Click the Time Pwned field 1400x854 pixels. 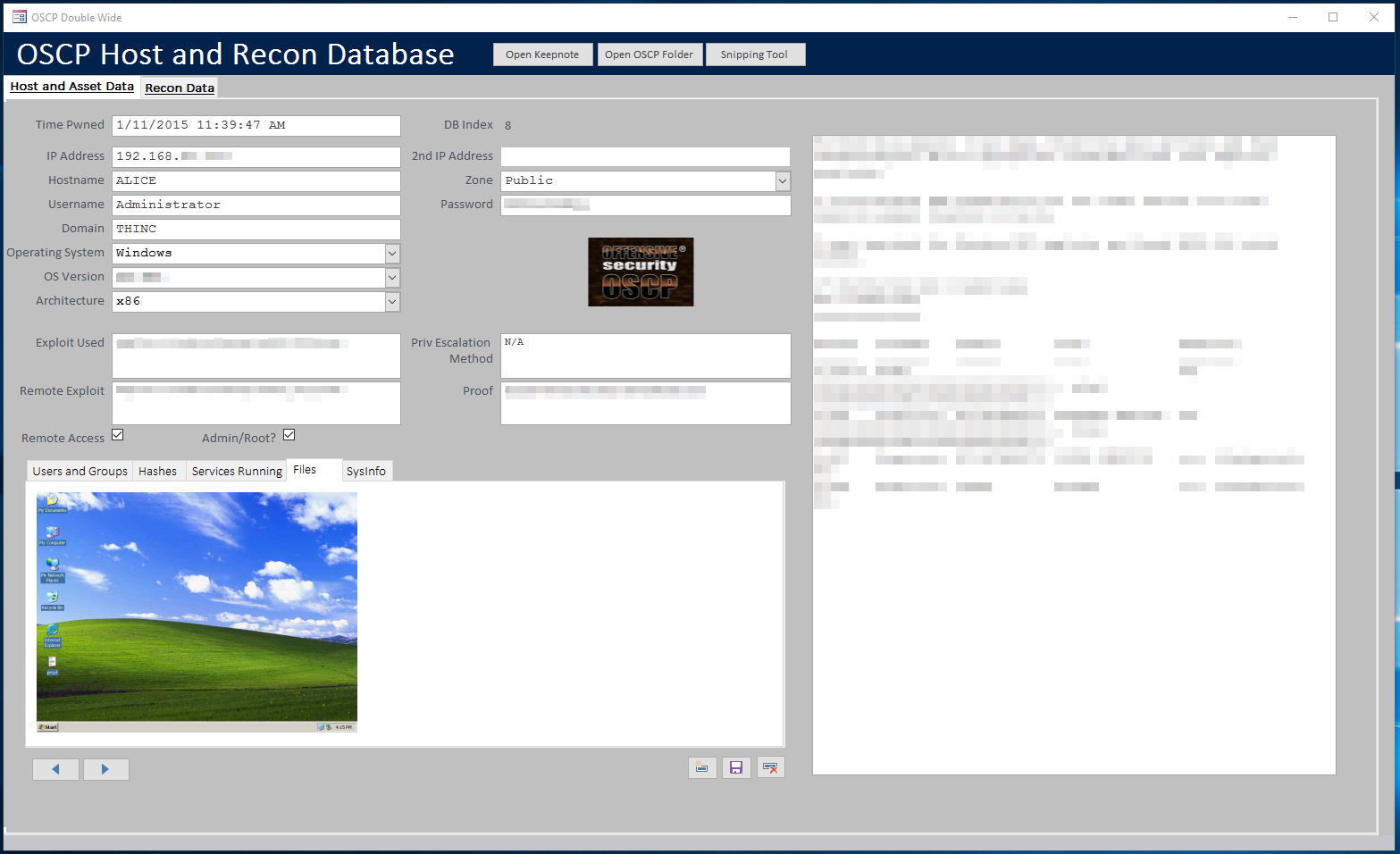pos(256,126)
